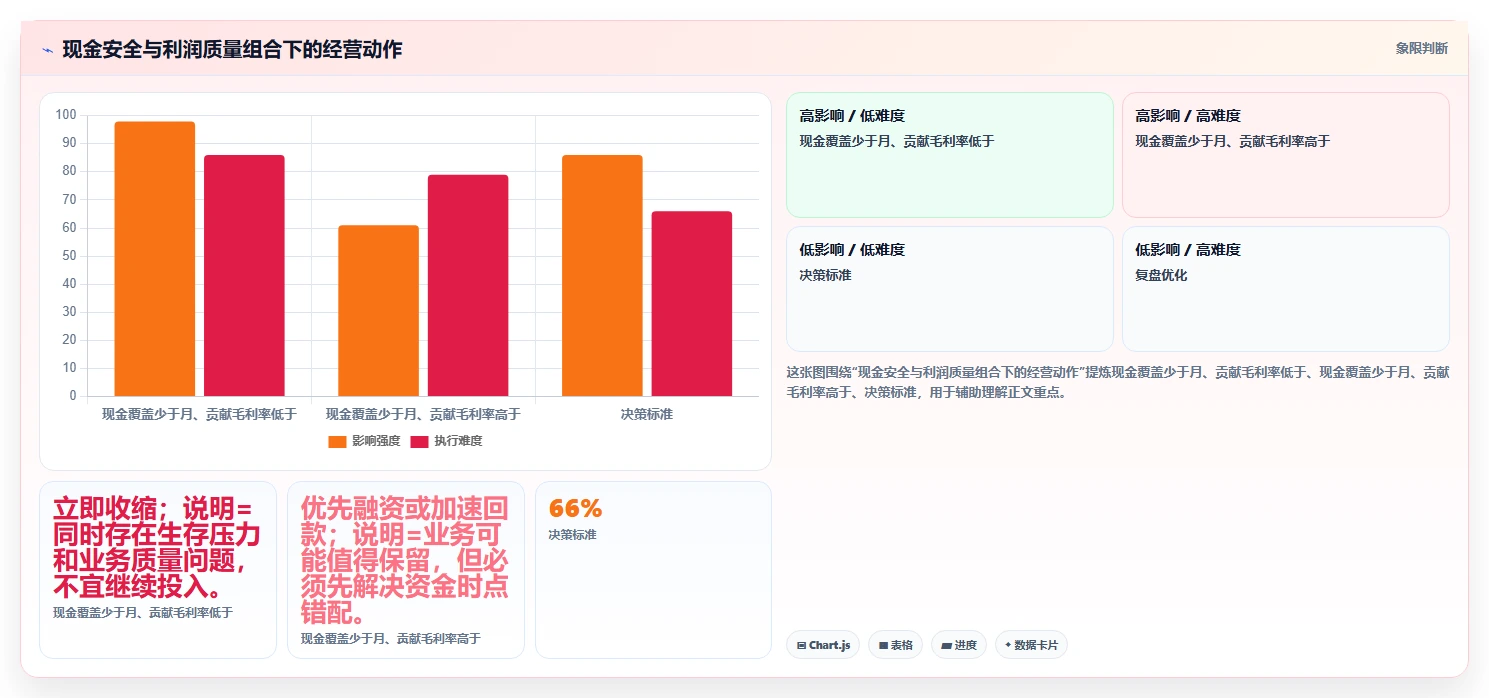
Task: Click the red 执行难度 bar for 贡献毛利率高于
Action: [x=468, y=286]
